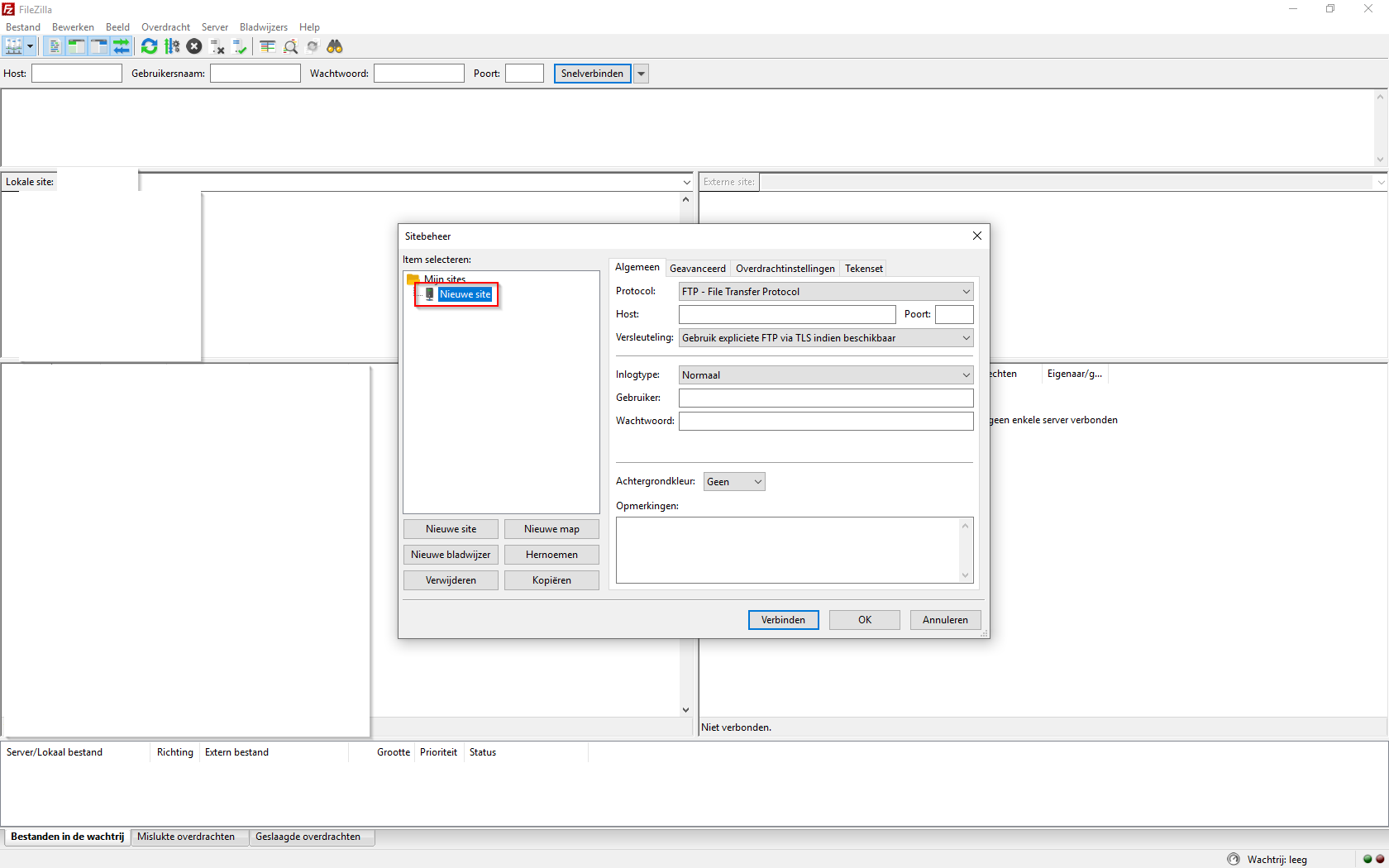1389x868 pixels.
Task: Open the Overdracht menu
Action: tap(165, 27)
